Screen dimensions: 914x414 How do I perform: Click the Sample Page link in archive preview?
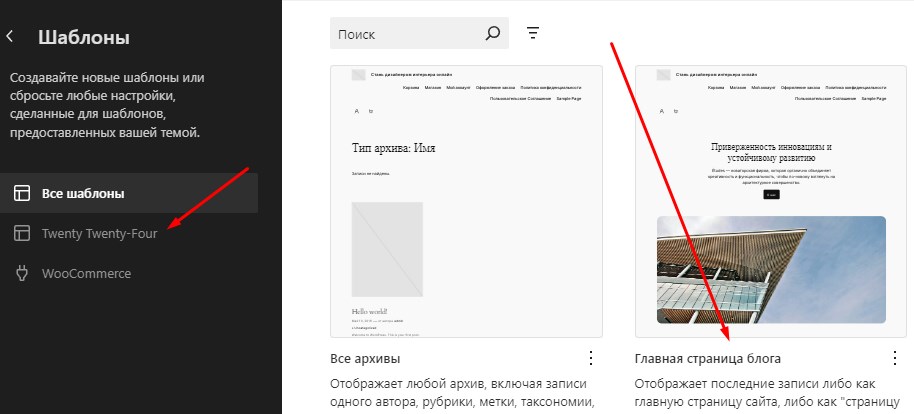pyautogui.click(x=568, y=99)
